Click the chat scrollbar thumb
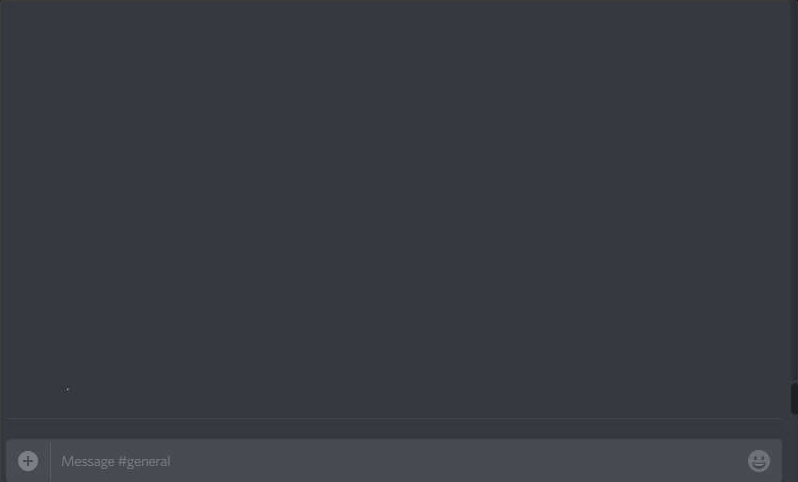 point(794,398)
